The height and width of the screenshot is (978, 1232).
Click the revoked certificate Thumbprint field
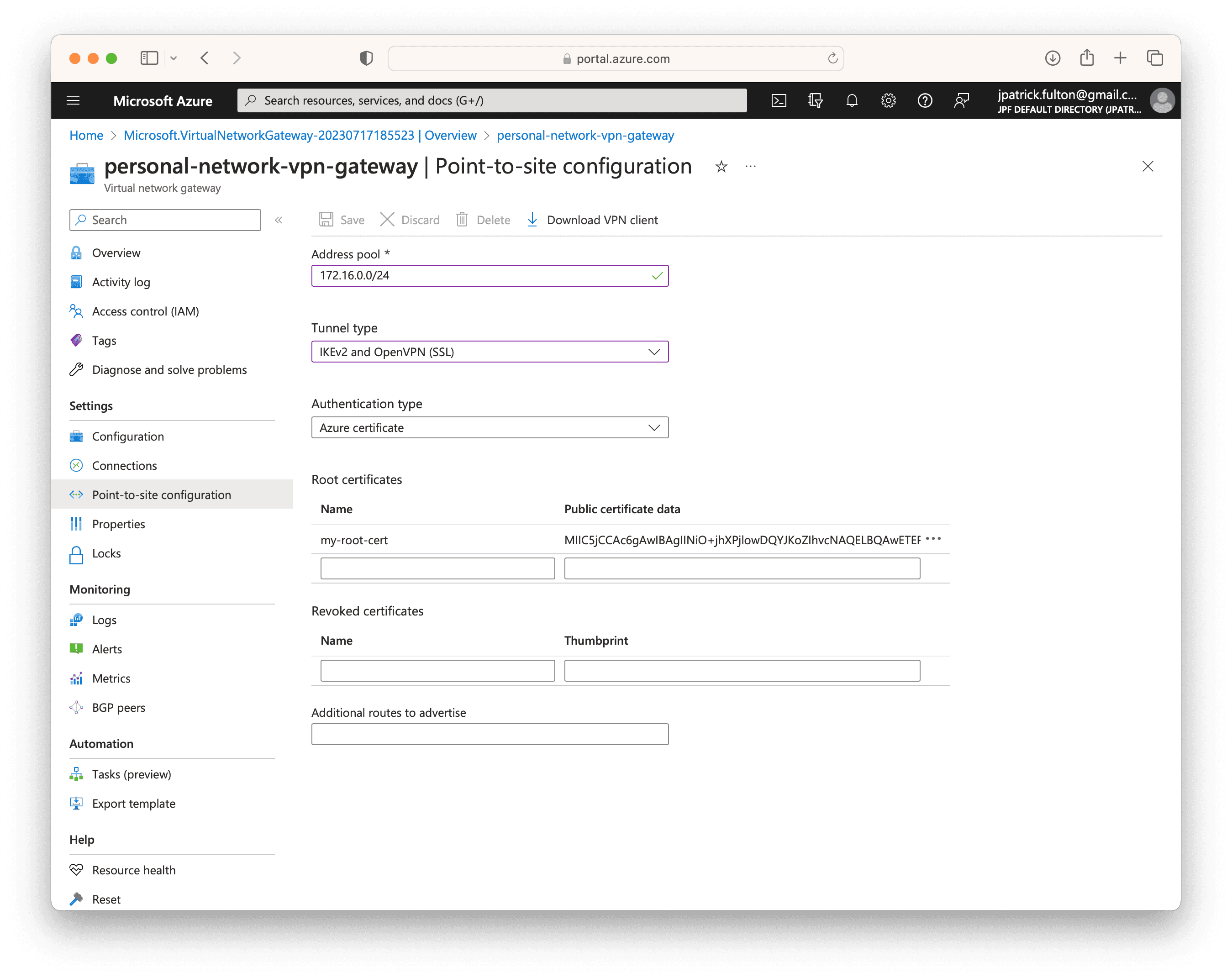click(x=742, y=671)
